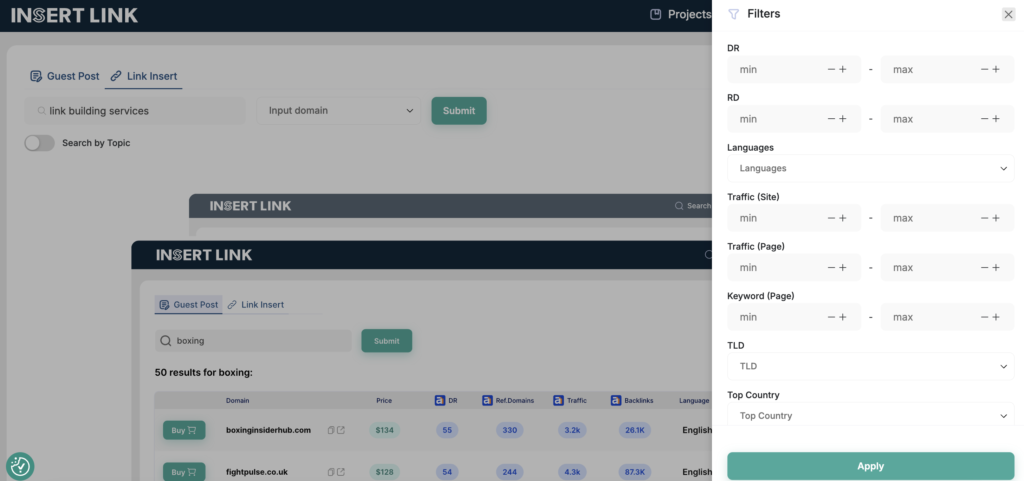1024x481 pixels.
Task: Switch to the Guest Post tab above search
Action: 65,76
